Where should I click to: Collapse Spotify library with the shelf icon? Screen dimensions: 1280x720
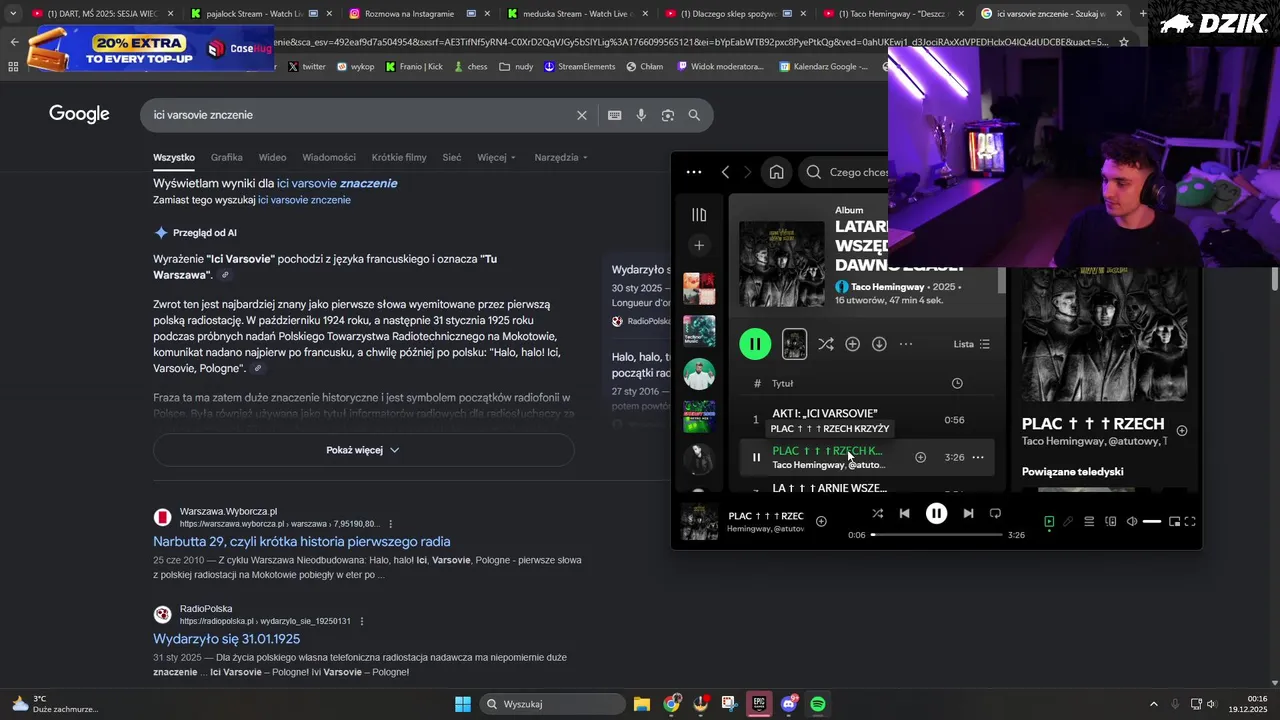coord(699,215)
